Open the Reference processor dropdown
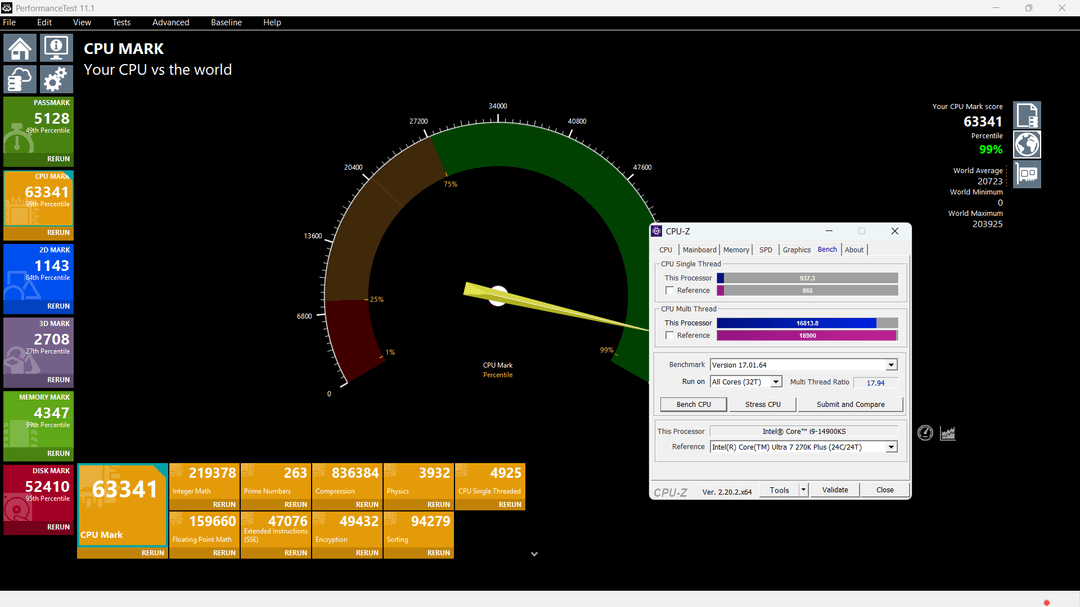Image resolution: width=1080 pixels, height=607 pixels. 891,447
